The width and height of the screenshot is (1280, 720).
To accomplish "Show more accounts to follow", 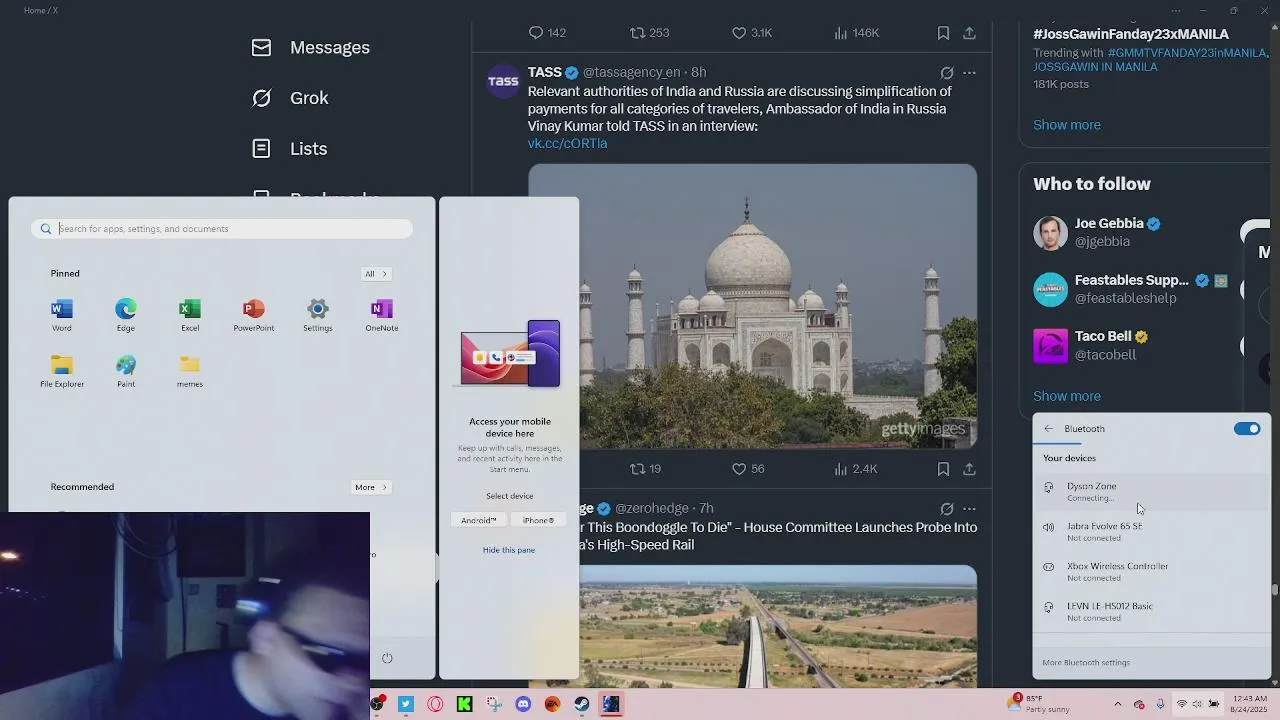I will pos(1067,396).
